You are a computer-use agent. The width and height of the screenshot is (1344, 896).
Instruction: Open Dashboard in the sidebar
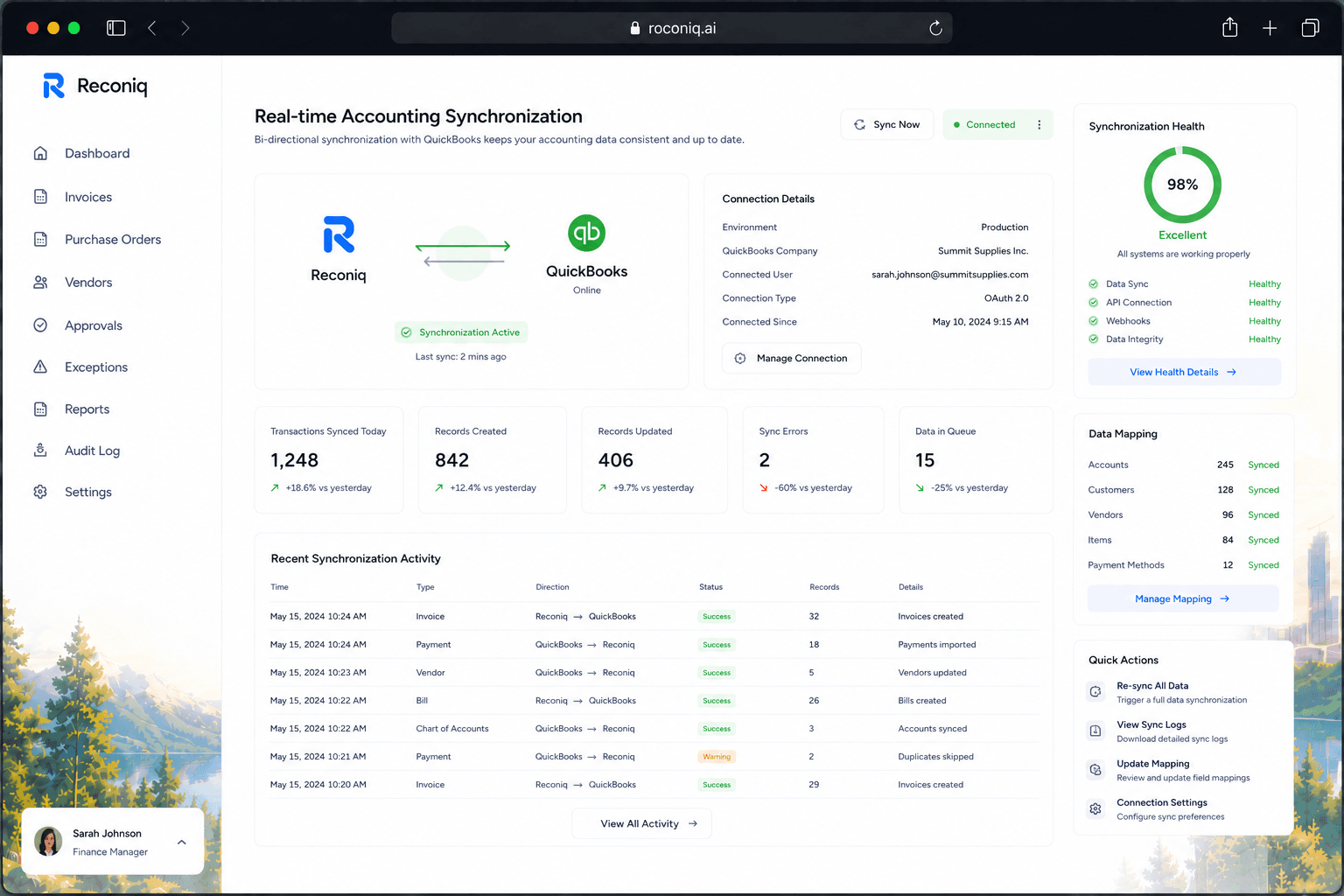(97, 153)
